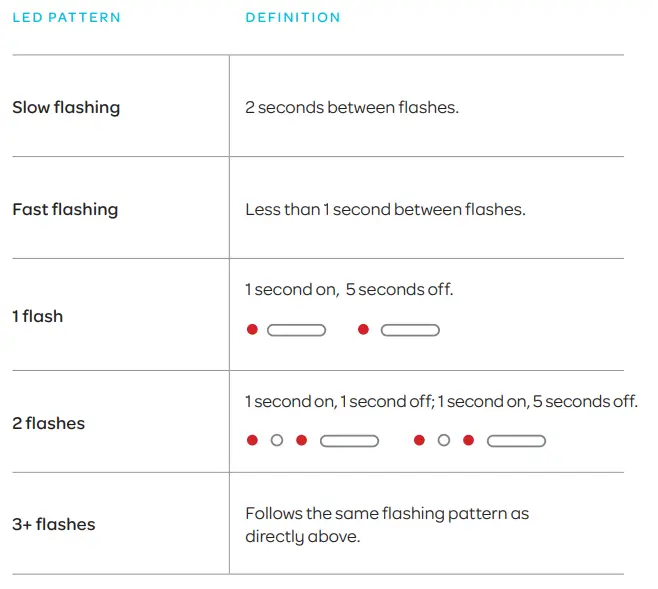The image size is (658, 589).
Task: Click the "1 flash" row label
Action: pyautogui.click(x=38, y=316)
